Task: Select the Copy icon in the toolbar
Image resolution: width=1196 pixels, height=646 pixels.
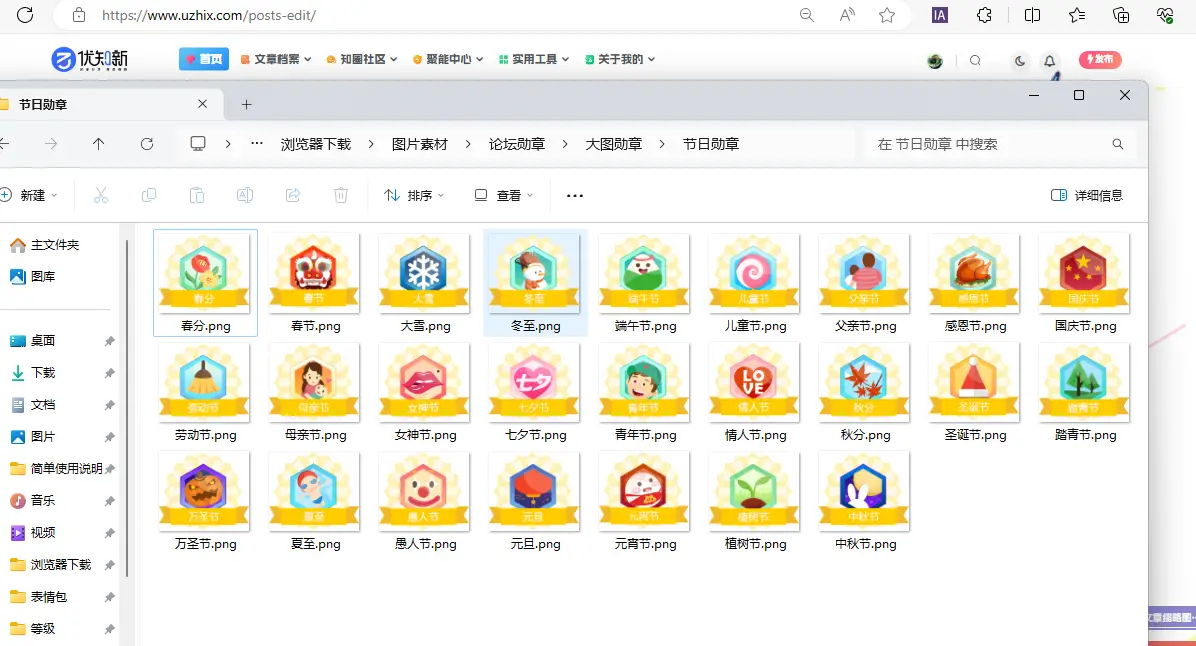Action: [148, 195]
